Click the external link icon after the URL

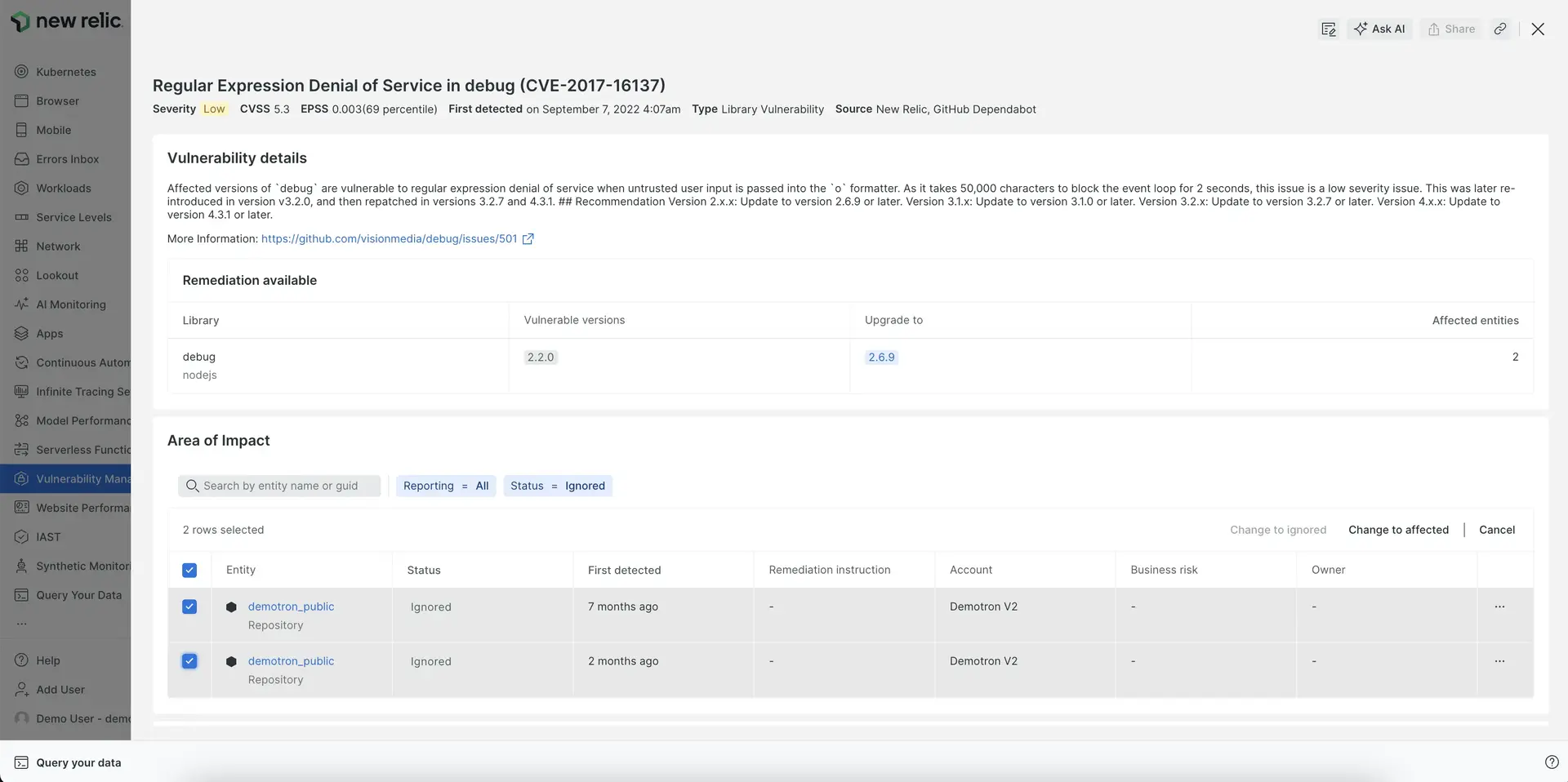(x=528, y=239)
